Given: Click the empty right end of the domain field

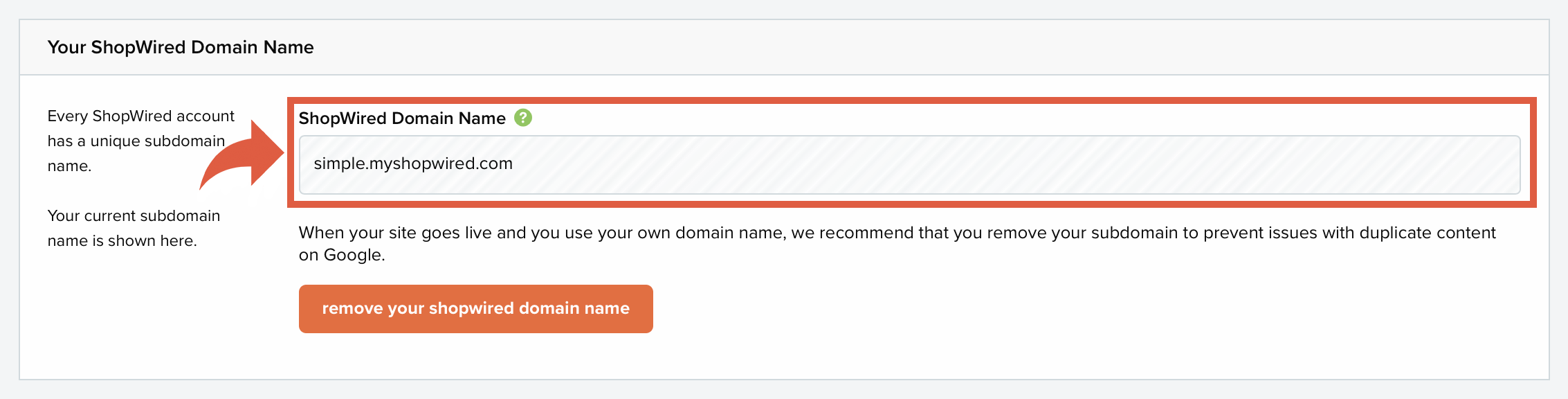Looking at the screenshot, I should pos(1315,165).
